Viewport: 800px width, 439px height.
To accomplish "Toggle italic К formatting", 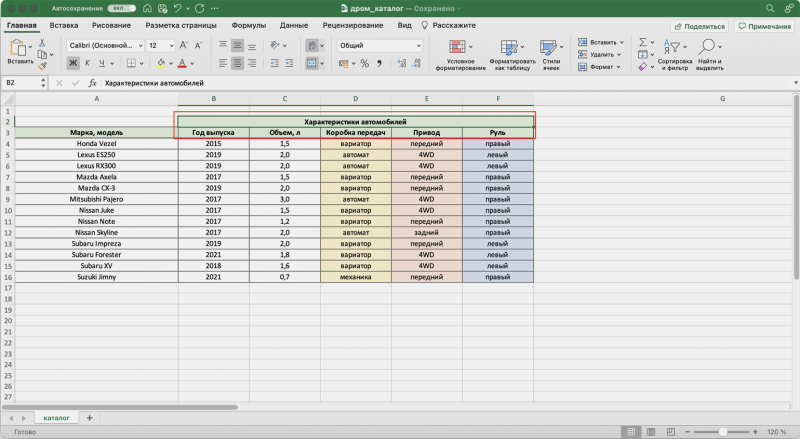I will click(87, 63).
